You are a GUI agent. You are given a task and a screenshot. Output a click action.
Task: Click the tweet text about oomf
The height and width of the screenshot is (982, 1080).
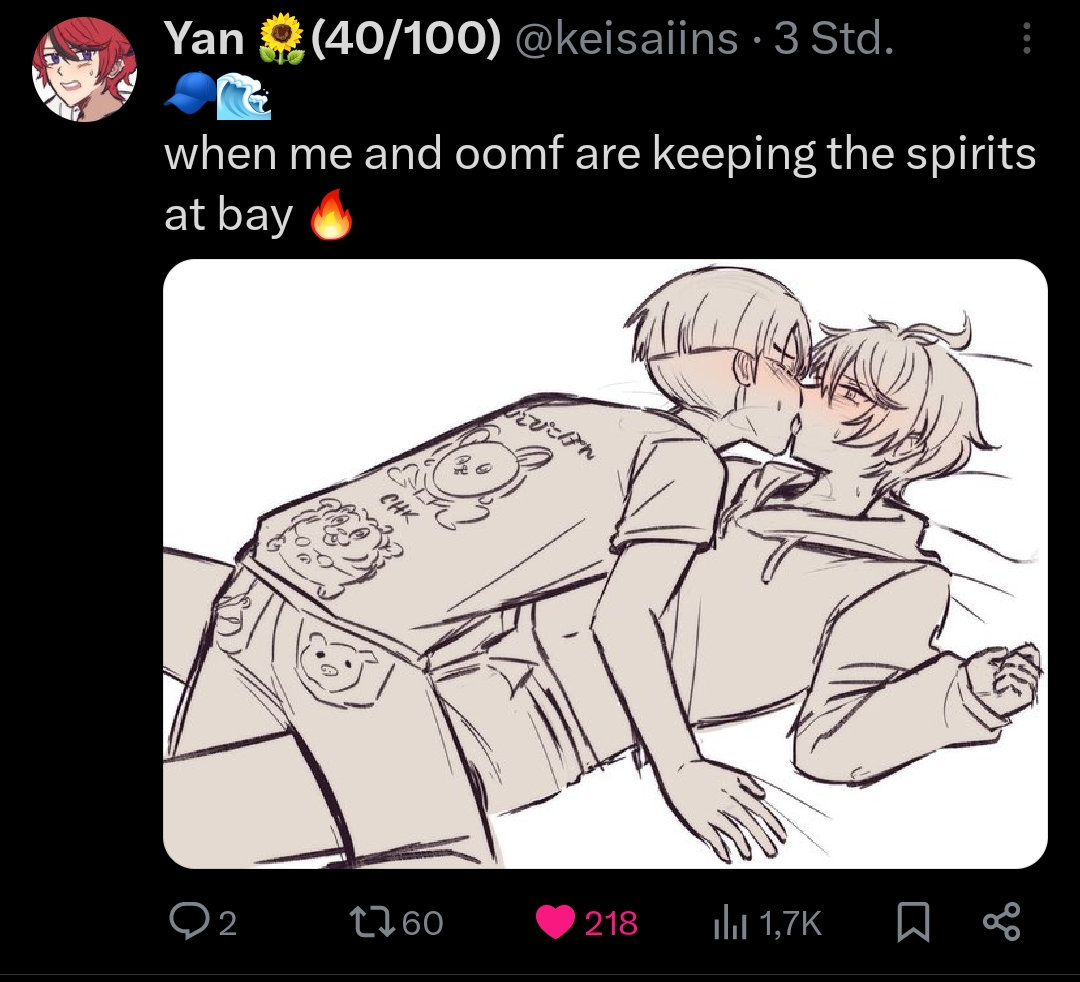click(600, 183)
